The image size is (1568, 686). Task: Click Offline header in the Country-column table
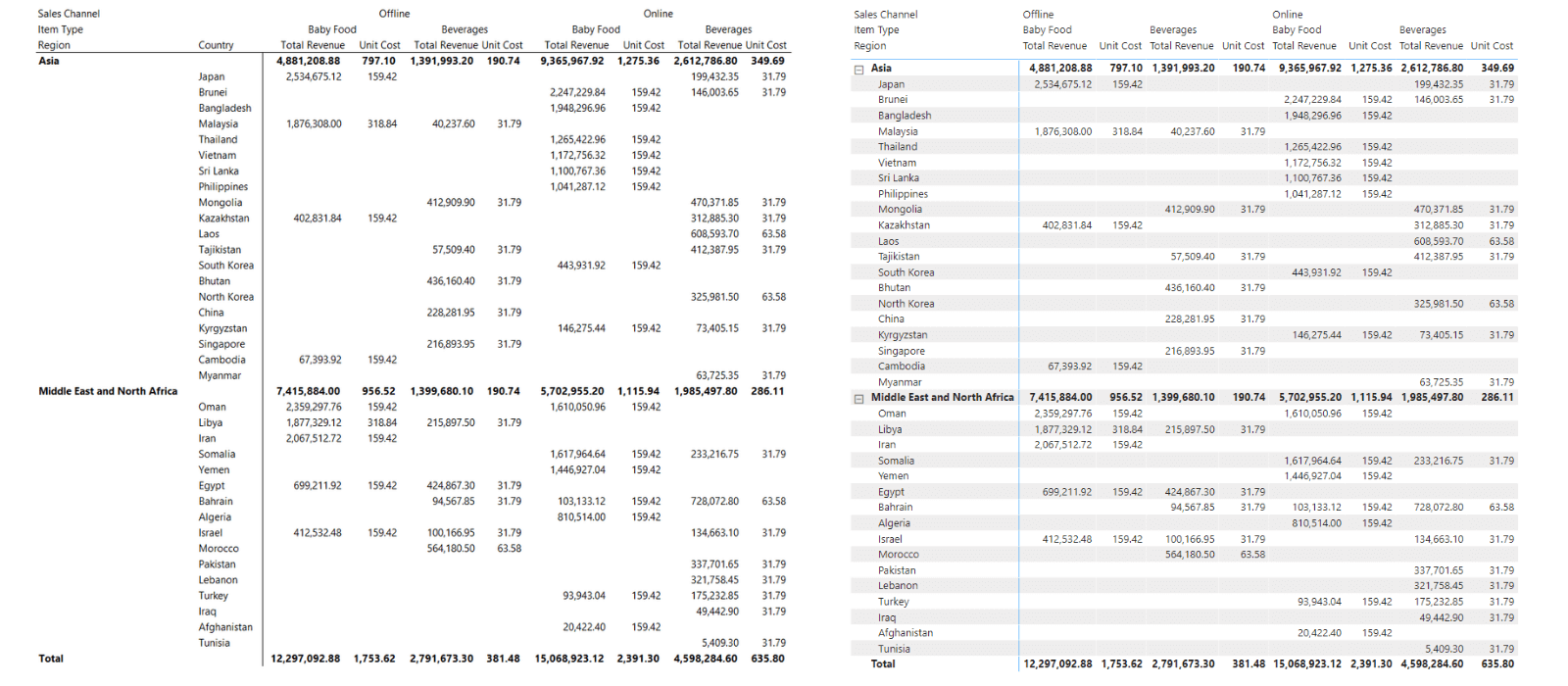(394, 14)
